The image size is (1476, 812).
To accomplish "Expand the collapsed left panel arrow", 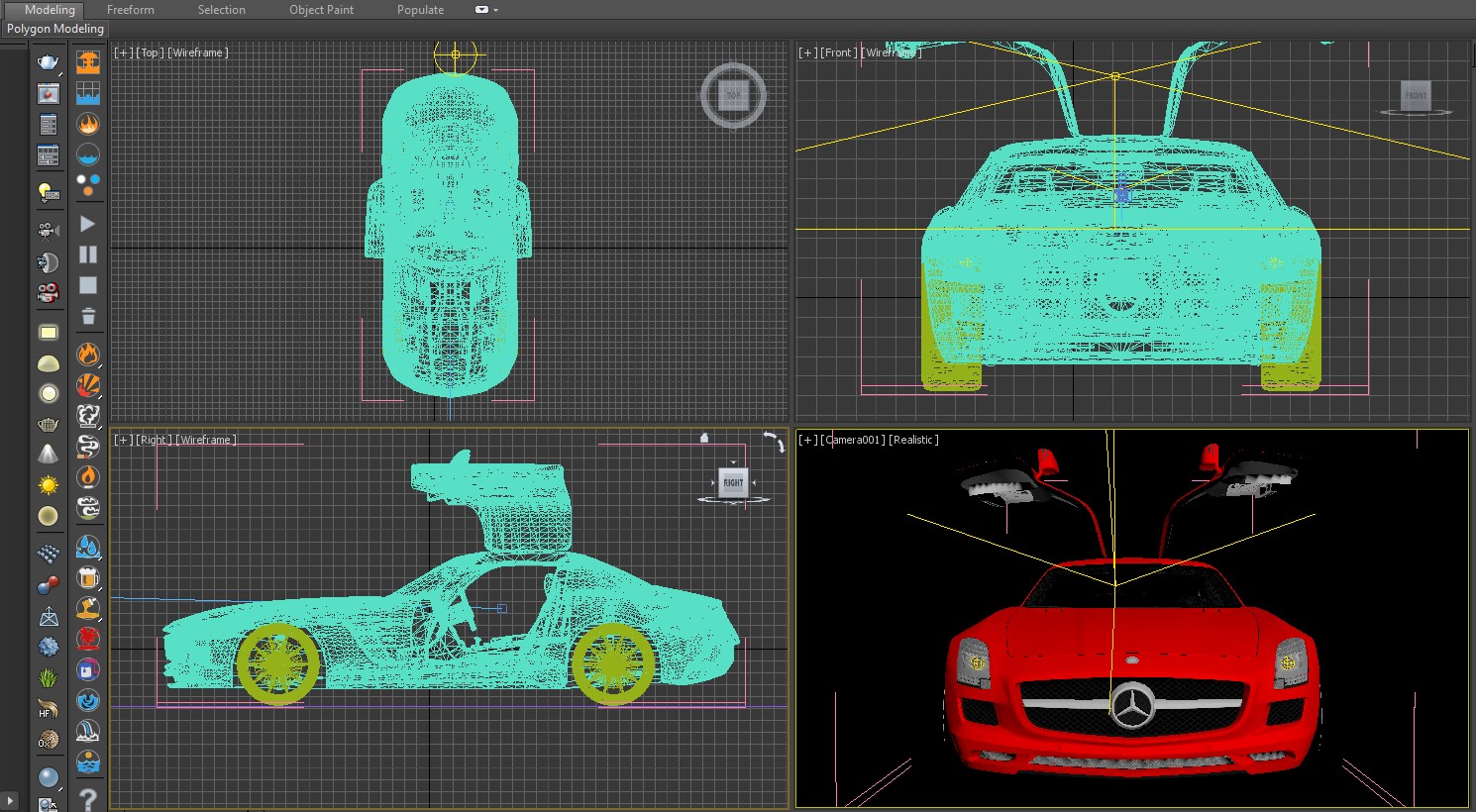I will [x=11, y=800].
